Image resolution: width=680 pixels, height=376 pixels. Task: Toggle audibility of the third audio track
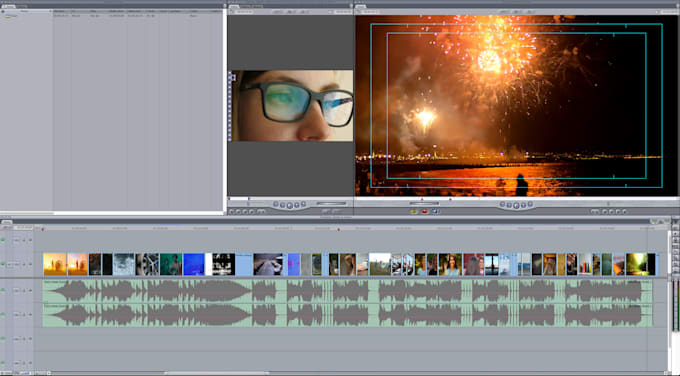(x=3, y=338)
